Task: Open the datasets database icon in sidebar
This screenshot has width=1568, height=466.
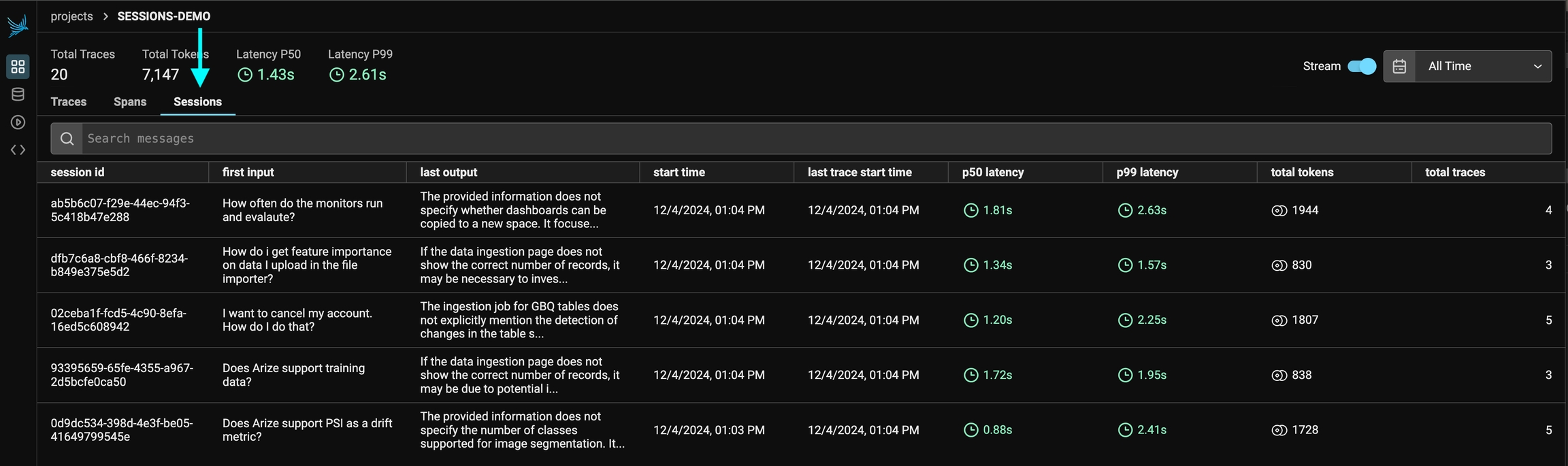Action: click(18, 95)
